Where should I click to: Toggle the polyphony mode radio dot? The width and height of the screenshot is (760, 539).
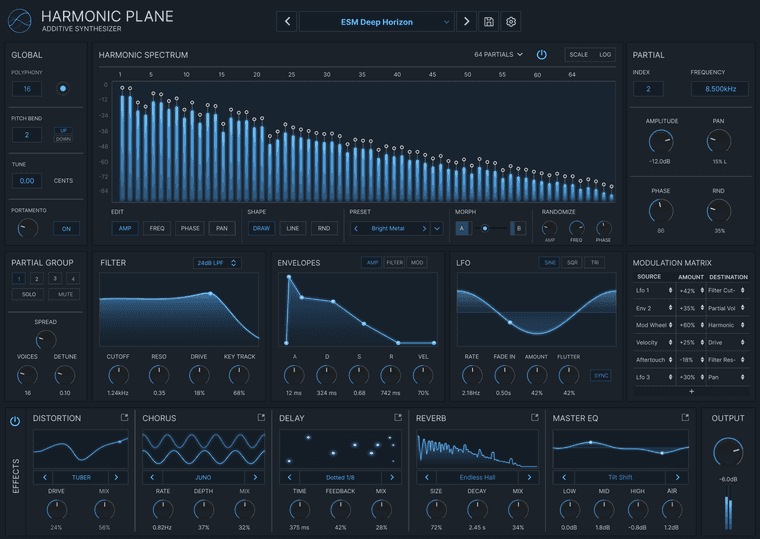(x=63, y=89)
